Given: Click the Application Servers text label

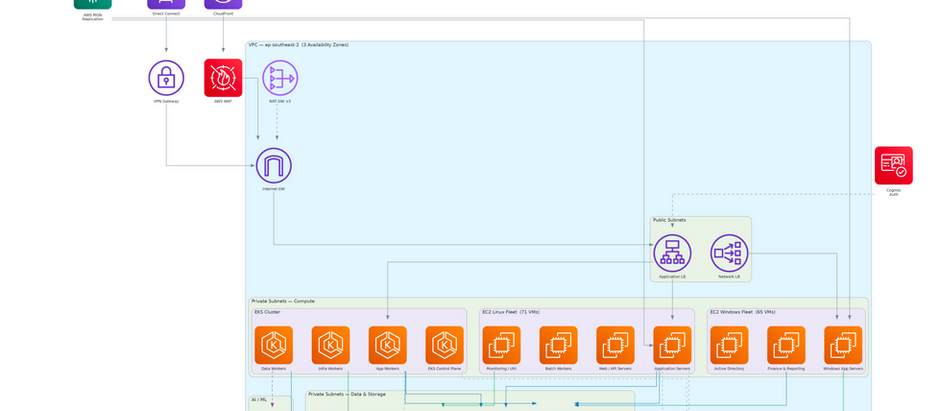Looking at the screenshot, I should (673, 368).
